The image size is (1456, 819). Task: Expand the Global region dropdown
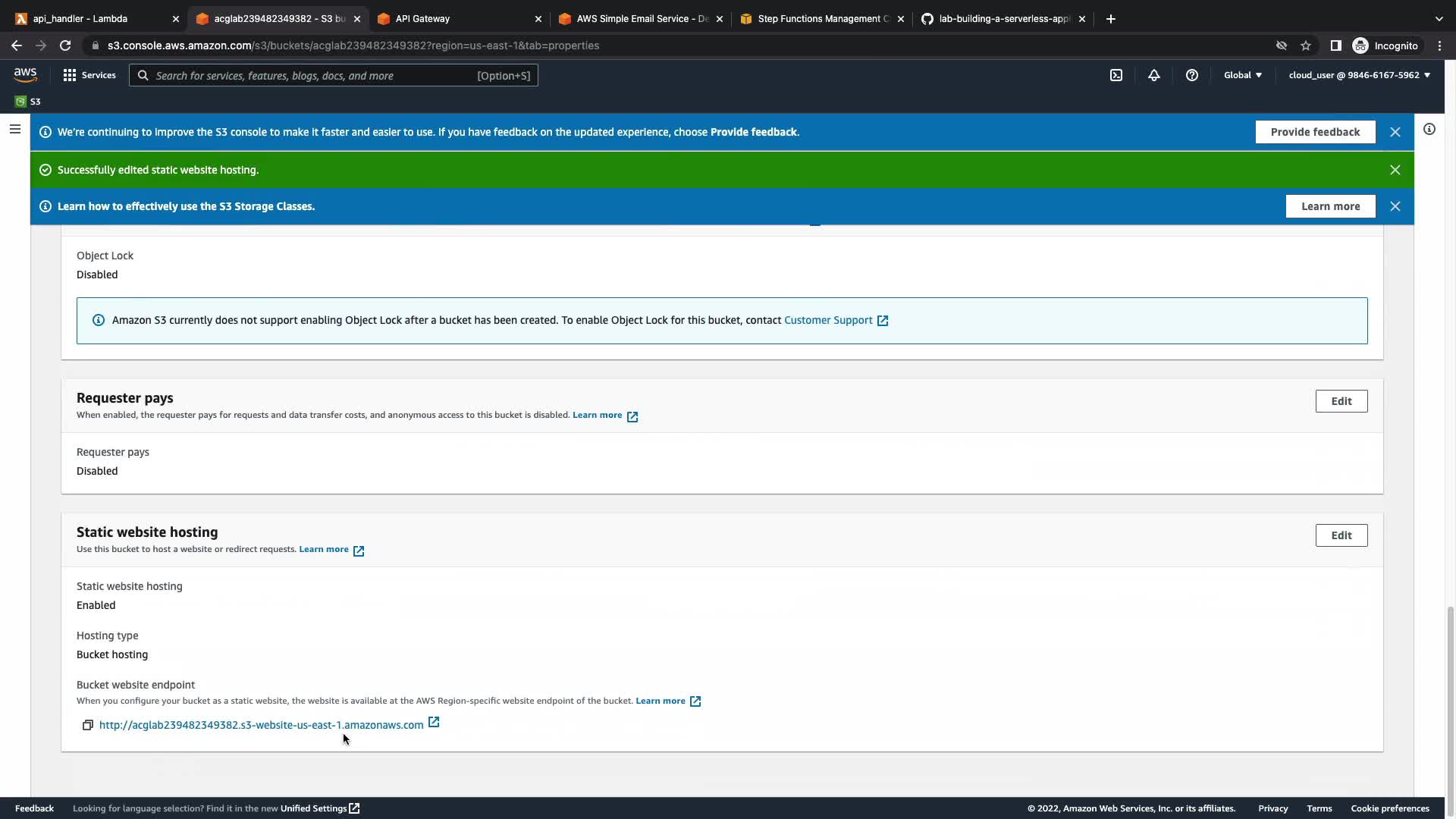pos(1242,75)
